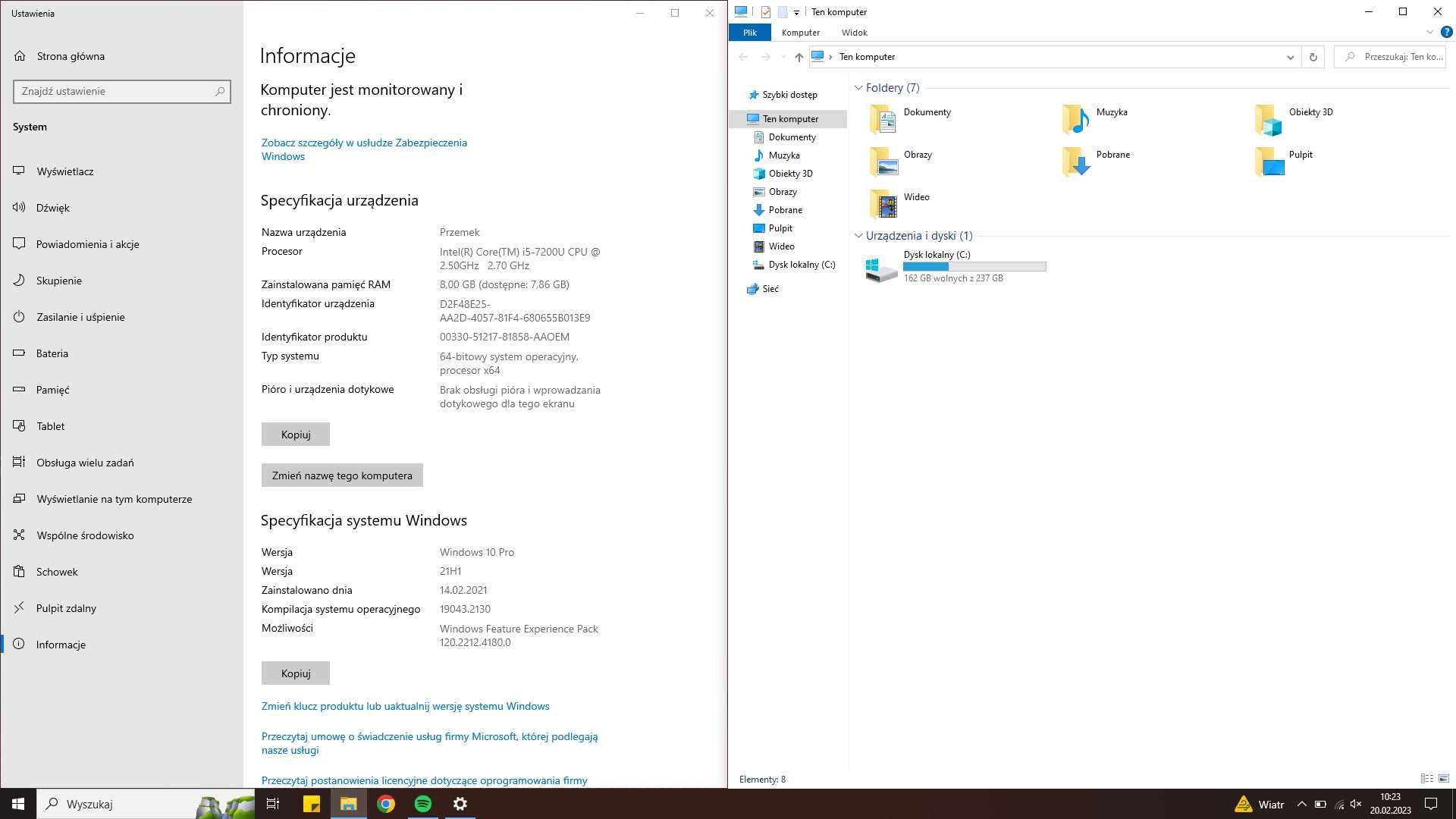Open Zobacz szczegóły w usłudze Zabezpieczenia link
This screenshot has width=1456, height=819.
(364, 149)
